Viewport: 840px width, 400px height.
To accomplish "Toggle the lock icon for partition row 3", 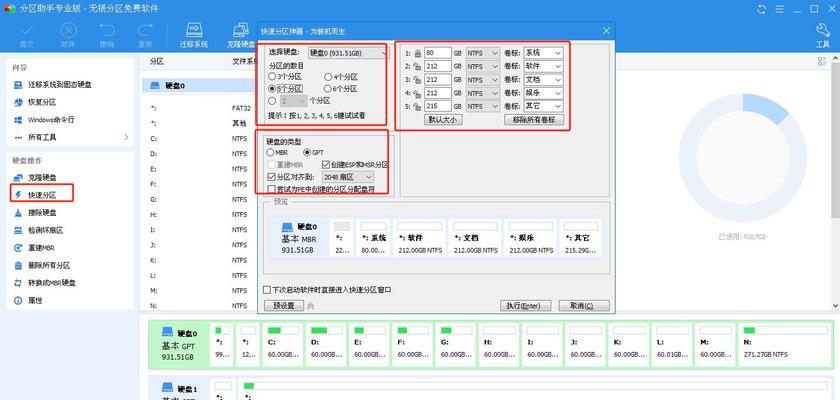I will coord(418,80).
